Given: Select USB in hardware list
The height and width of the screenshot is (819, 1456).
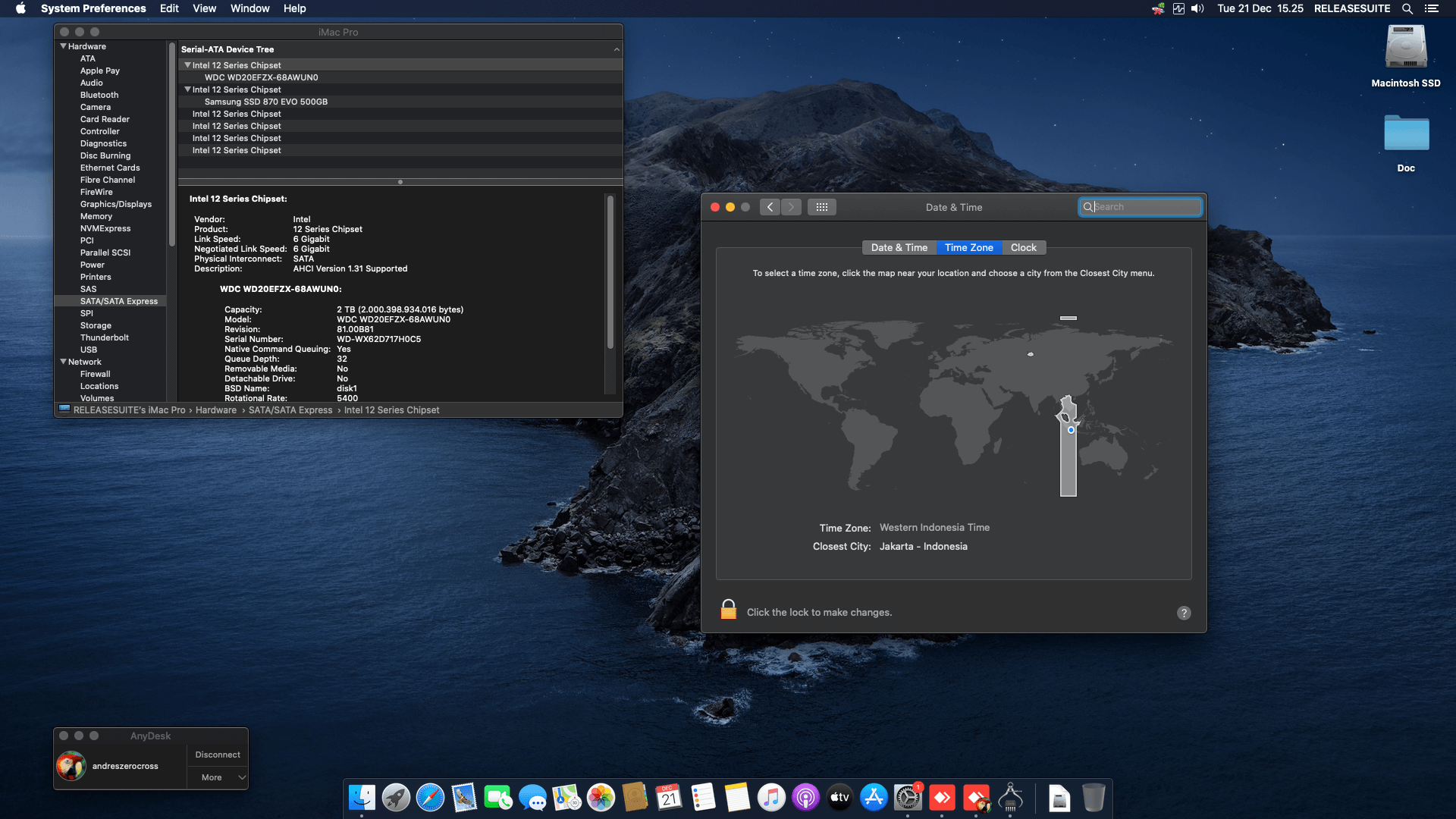Looking at the screenshot, I should (x=89, y=350).
